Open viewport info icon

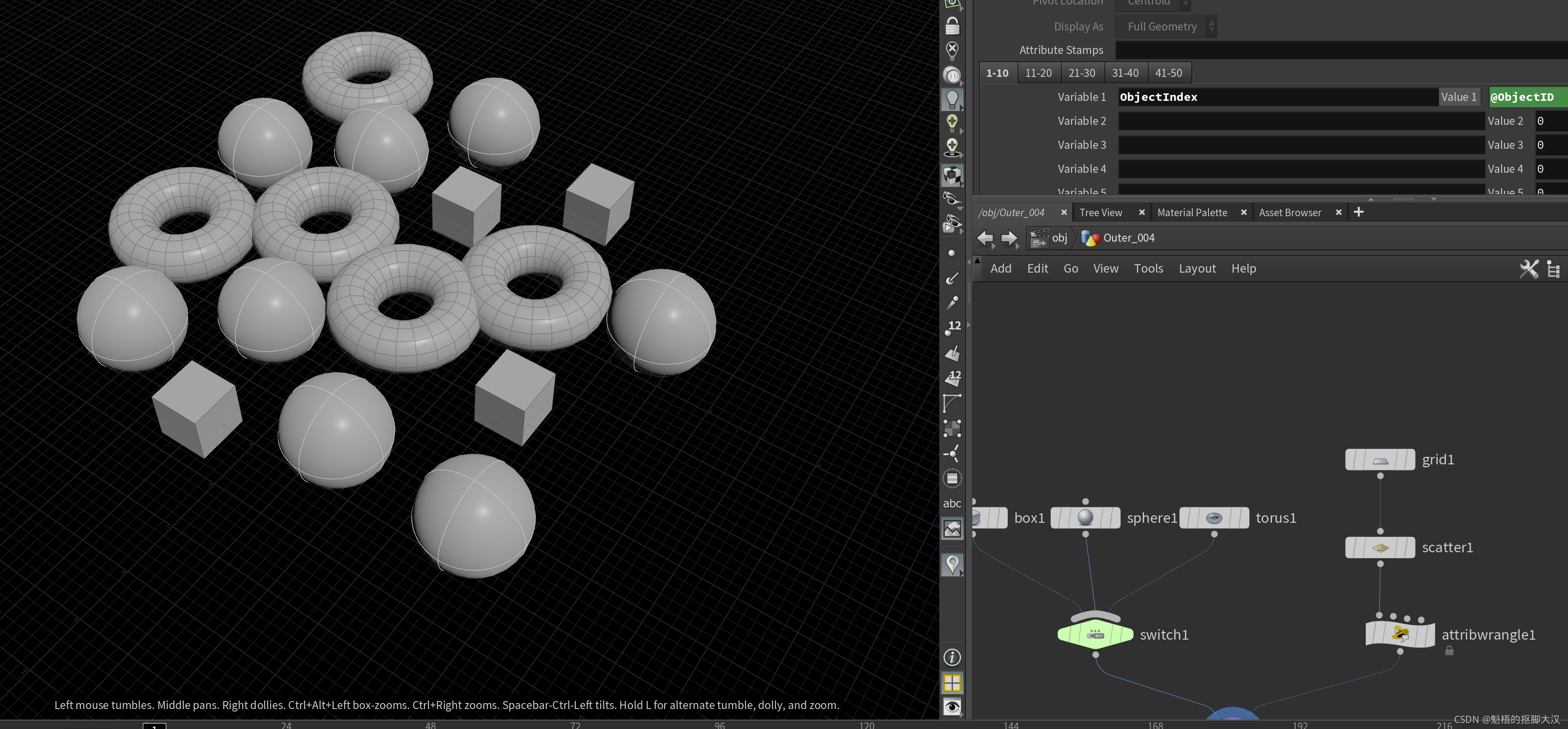(952, 657)
